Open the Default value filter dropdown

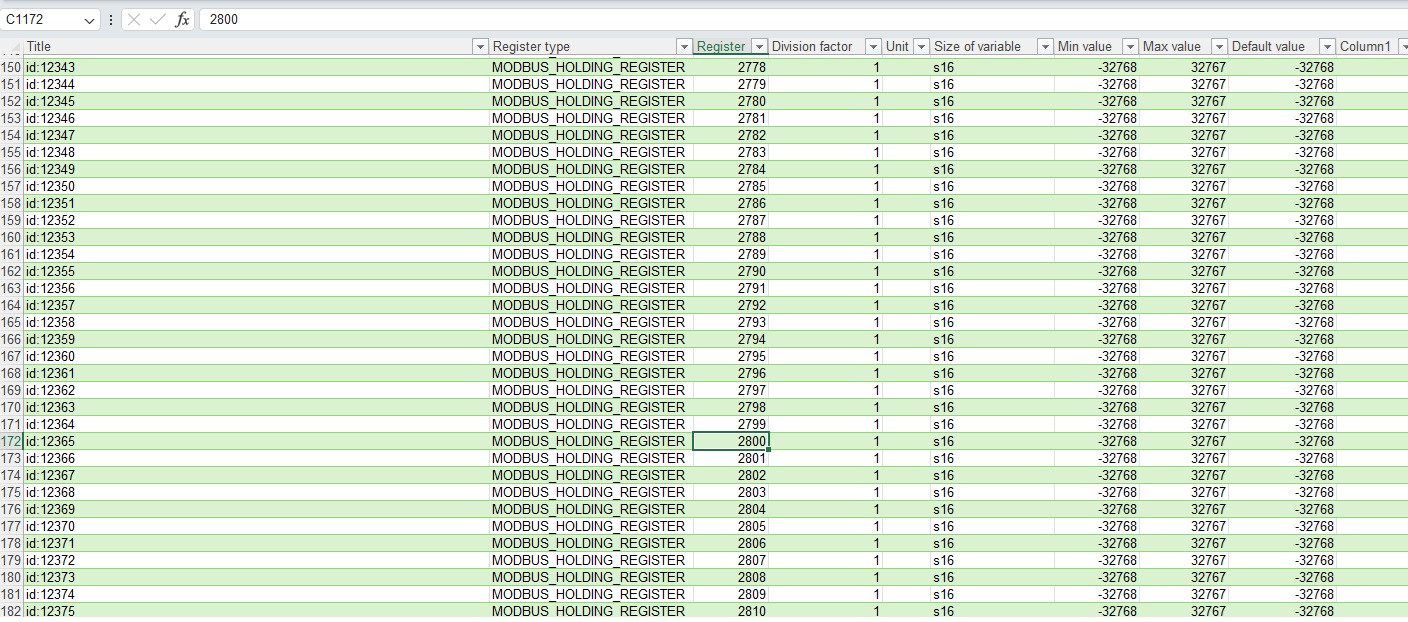coord(1327,47)
